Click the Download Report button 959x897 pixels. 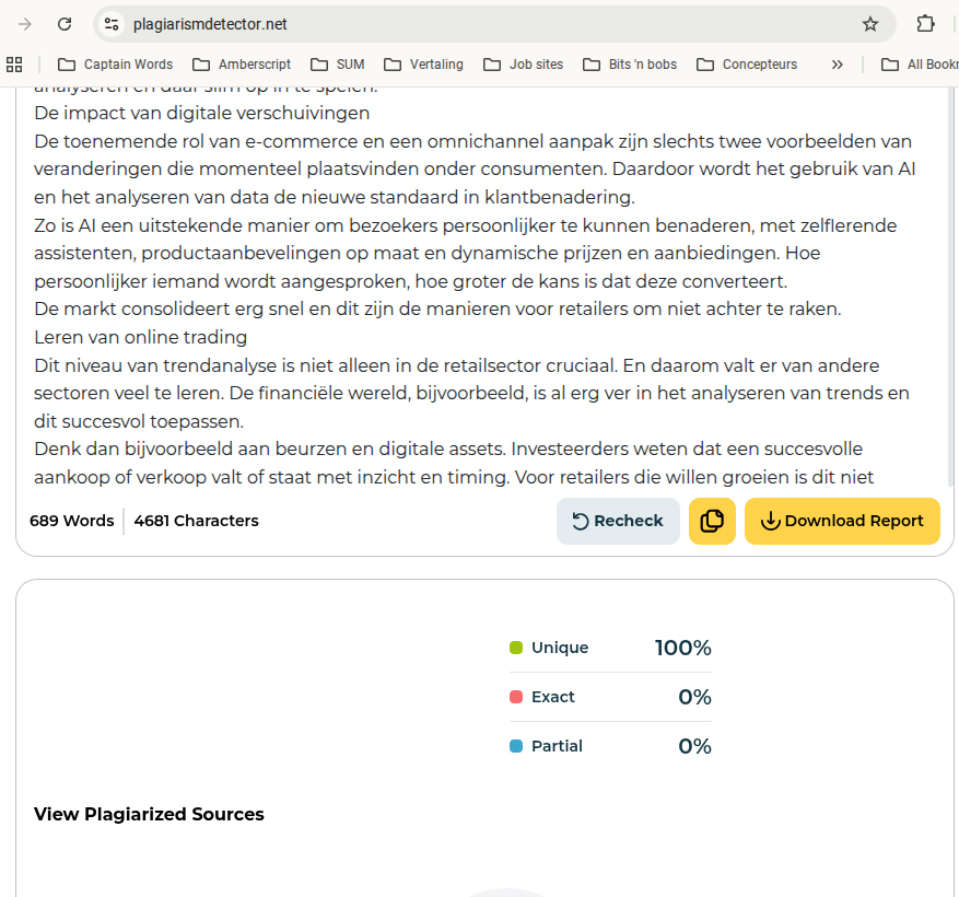click(x=842, y=521)
